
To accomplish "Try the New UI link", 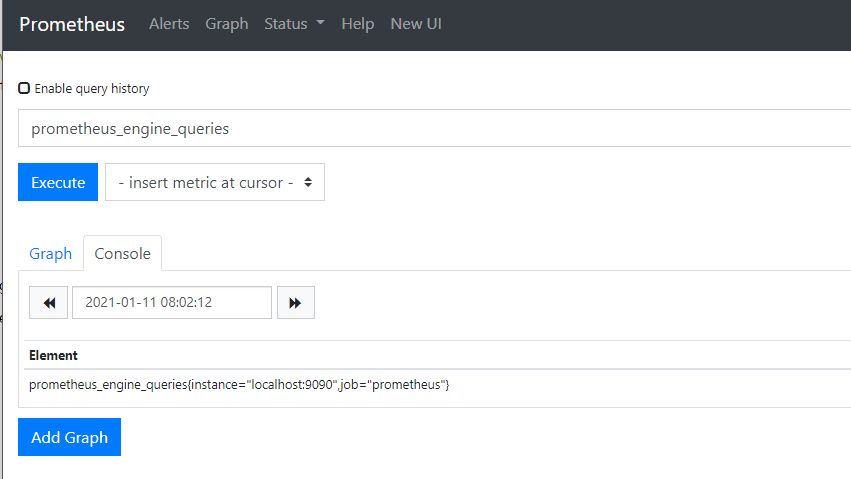I will tap(416, 24).
